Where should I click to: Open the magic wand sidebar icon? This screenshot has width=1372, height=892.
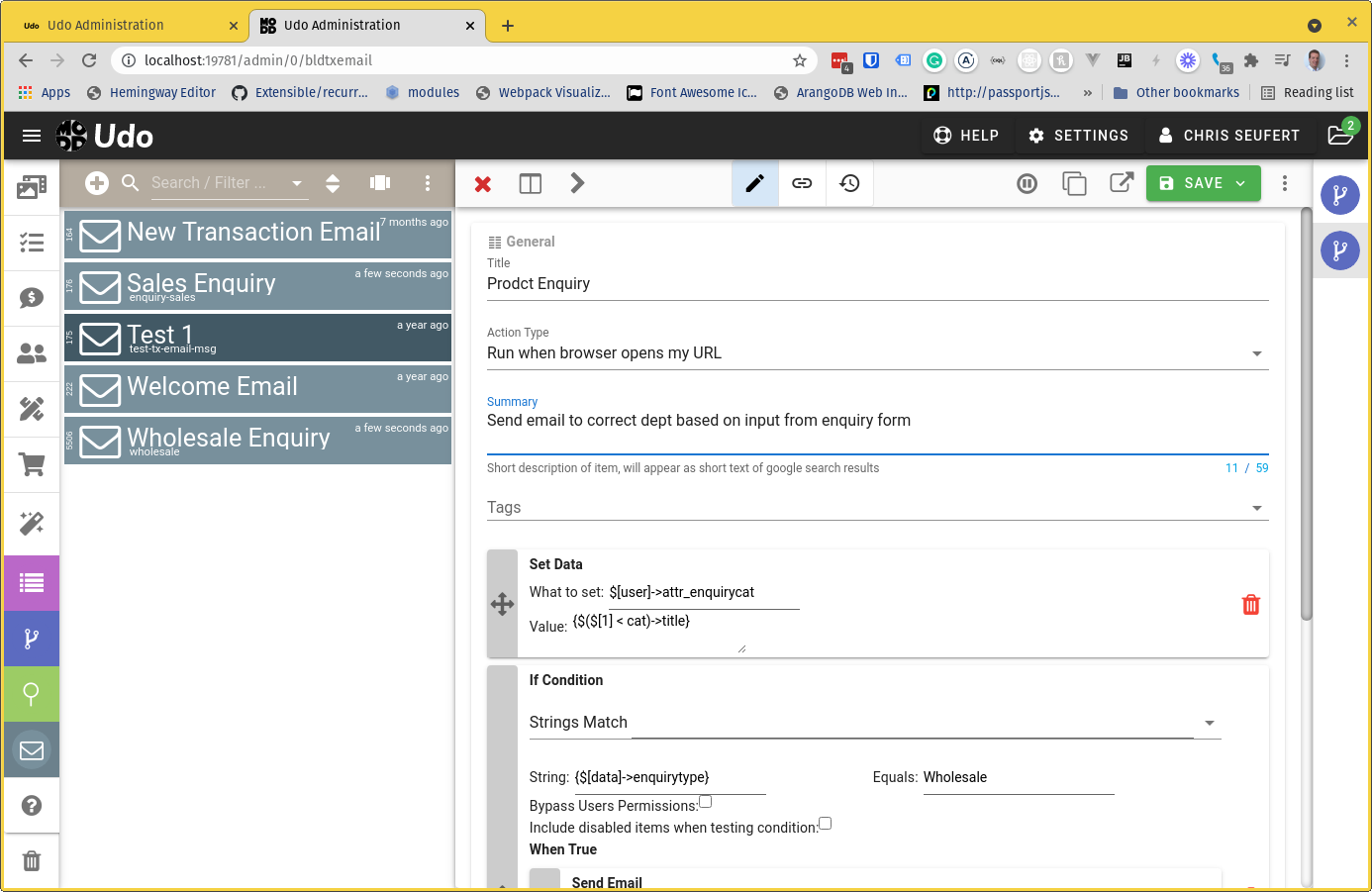point(32,523)
